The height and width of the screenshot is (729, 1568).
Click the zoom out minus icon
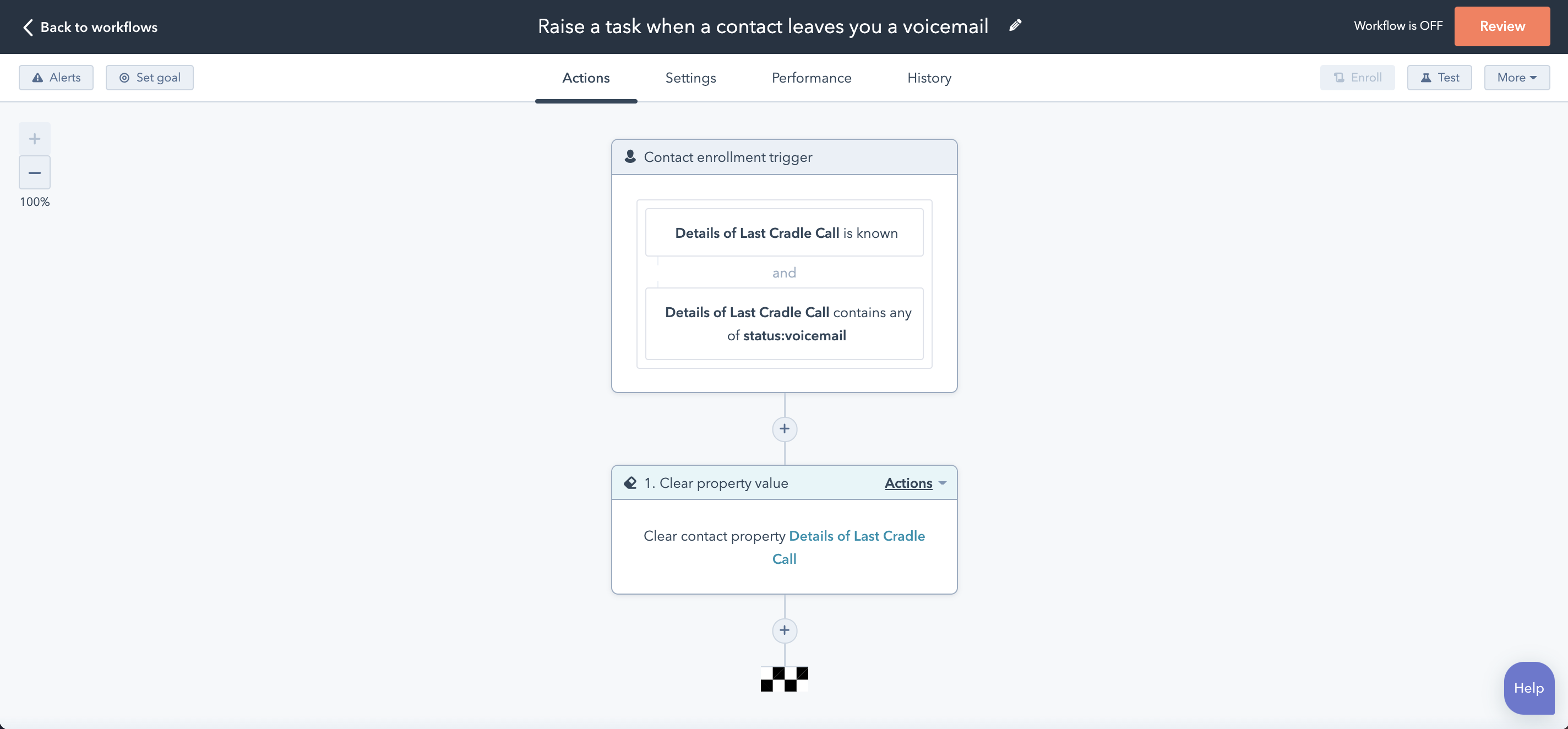coord(35,173)
